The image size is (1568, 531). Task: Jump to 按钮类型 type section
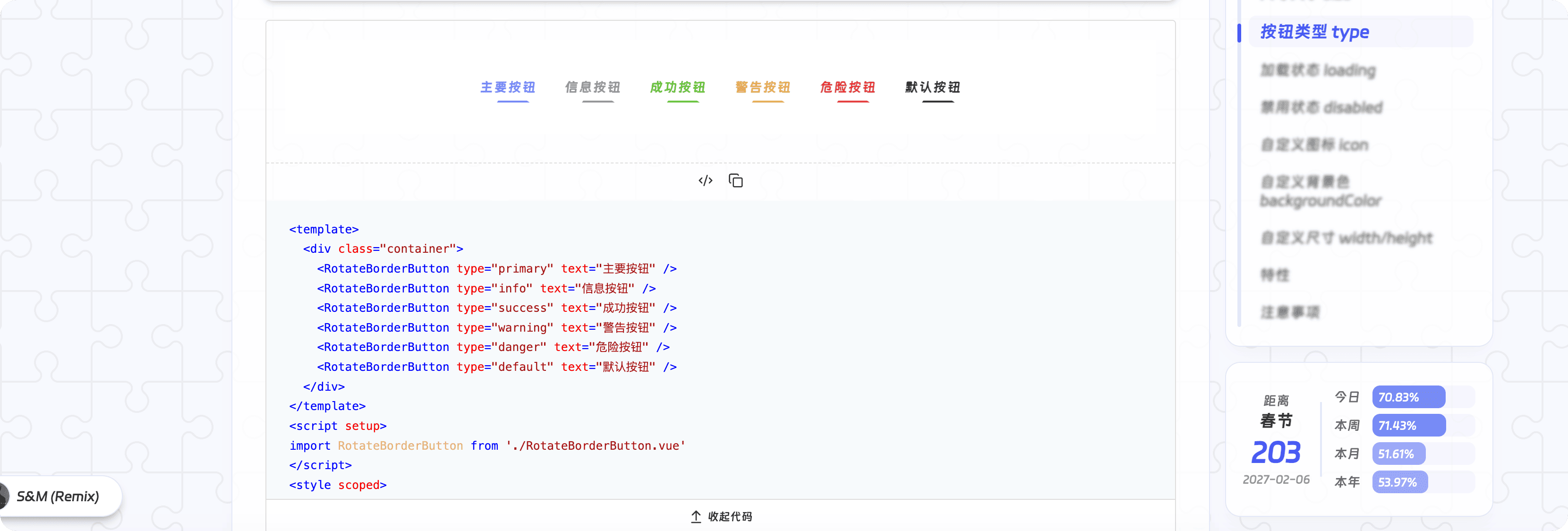point(1361,32)
